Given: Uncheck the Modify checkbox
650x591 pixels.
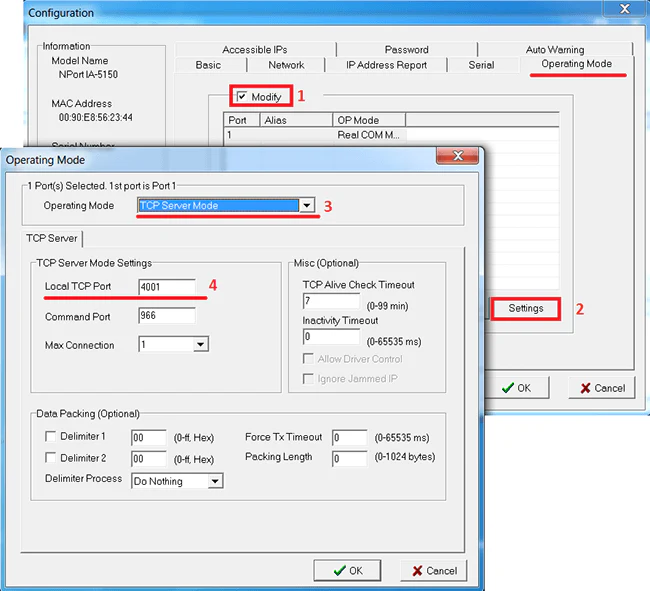Looking at the screenshot, I should (242, 97).
